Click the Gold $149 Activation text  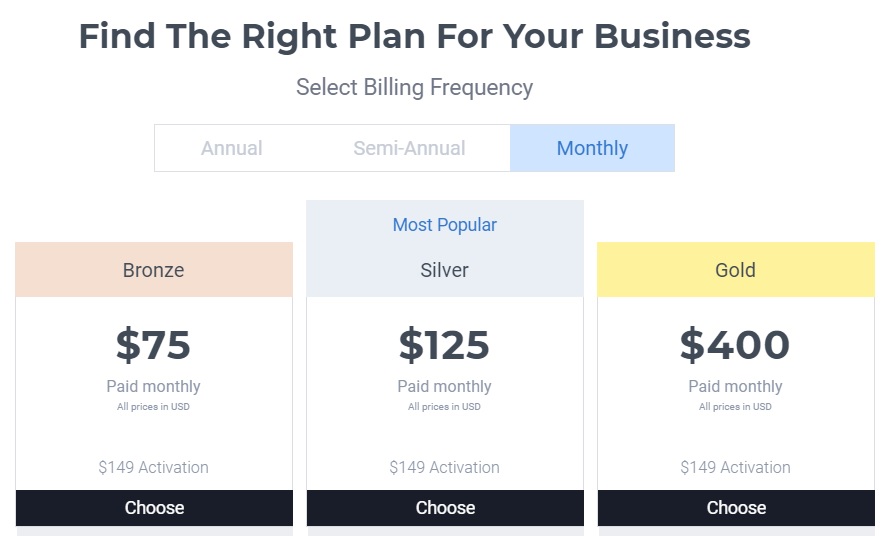(x=736, y=467)
